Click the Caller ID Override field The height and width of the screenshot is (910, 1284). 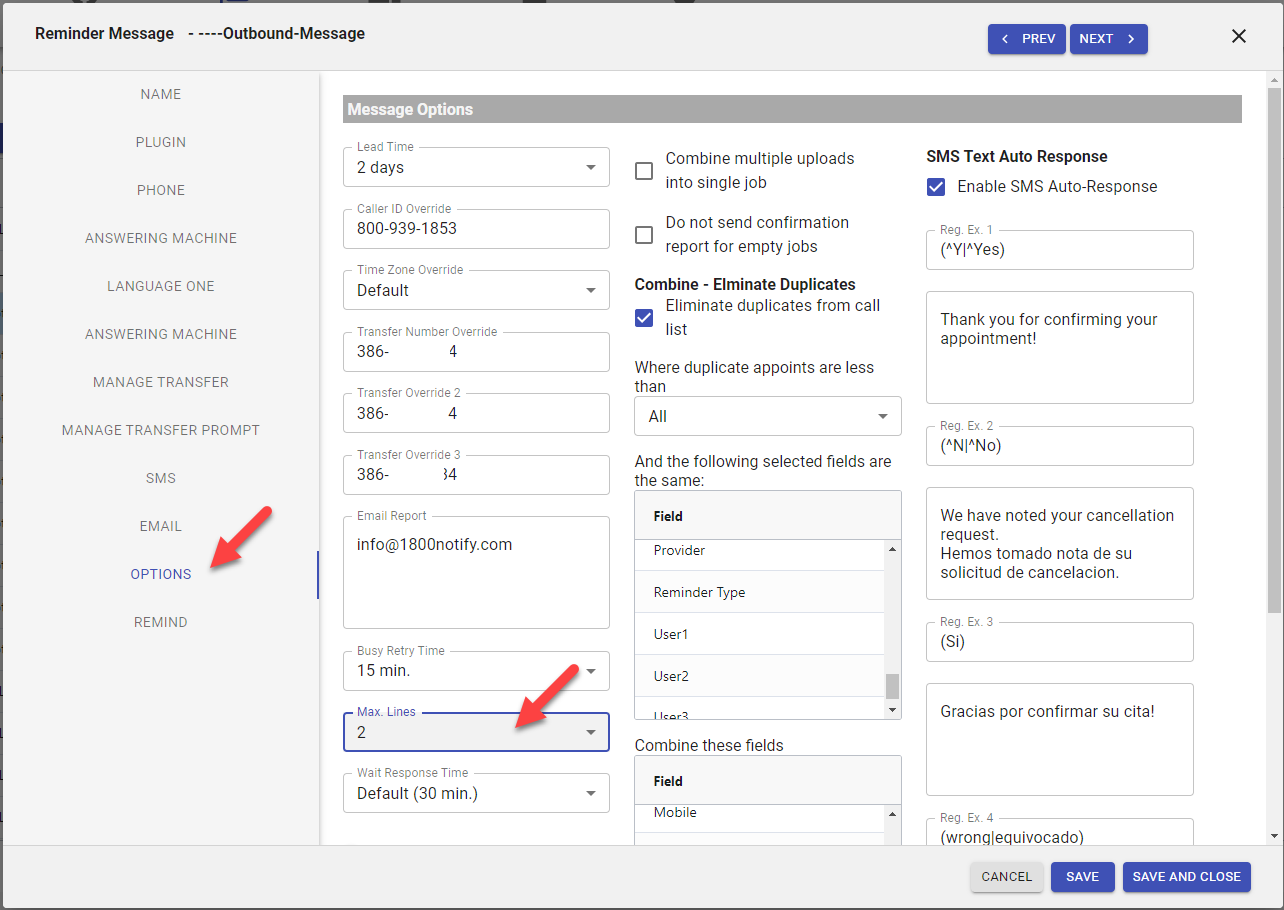pos(476,229)
